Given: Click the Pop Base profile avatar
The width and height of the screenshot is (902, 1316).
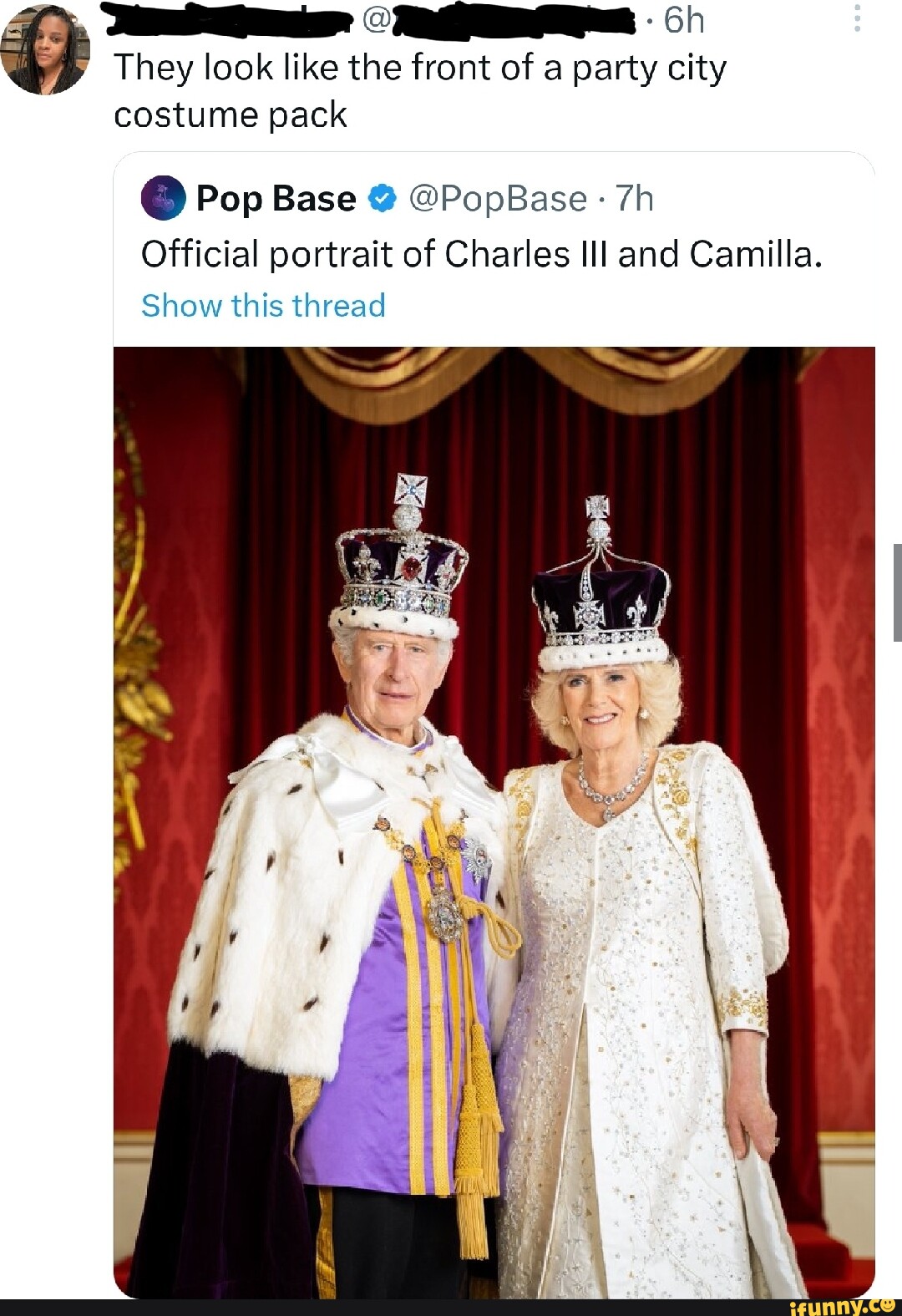Looking at the screenshot, I should click(x=163, y=198).
